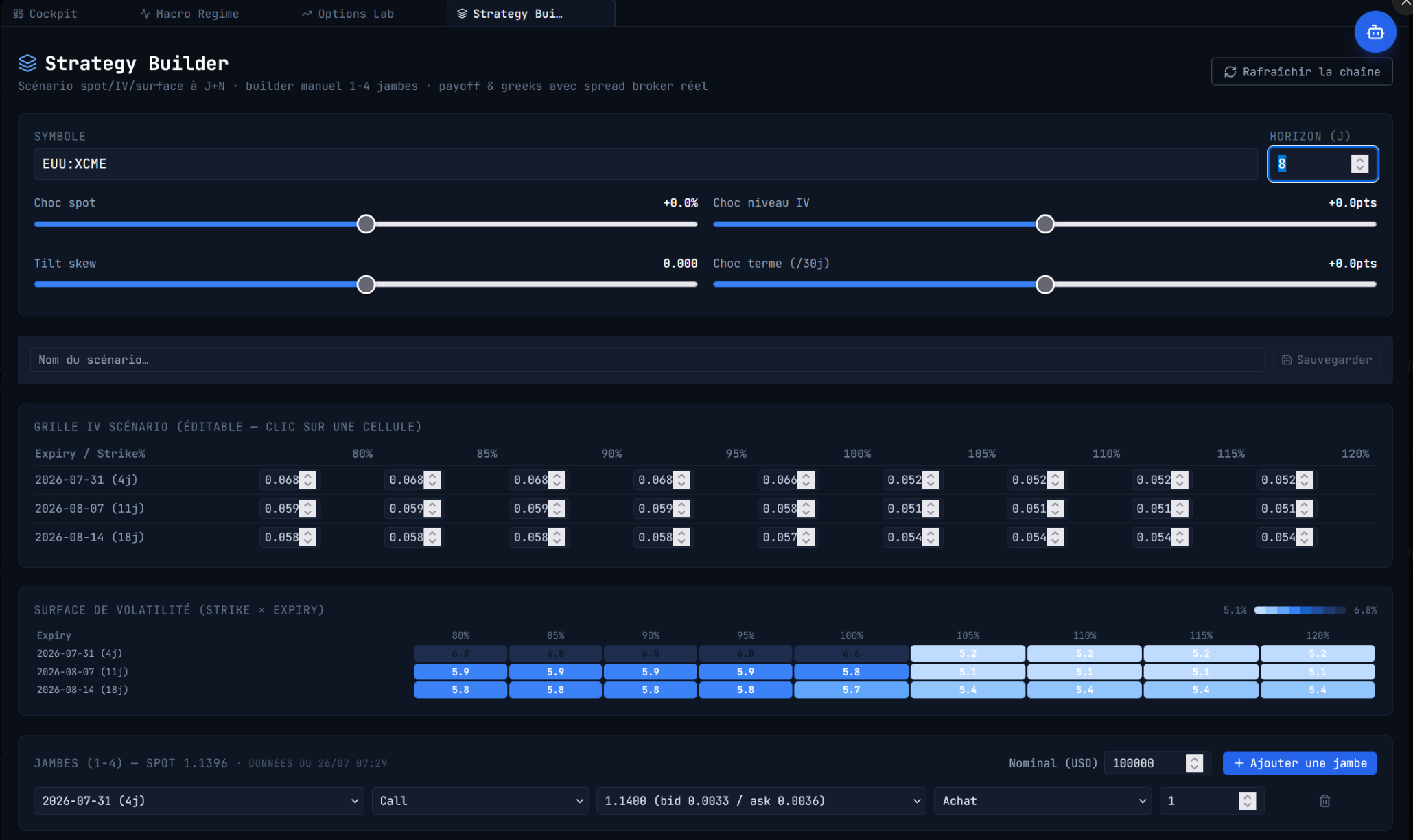
Task: Delete the 2026-07-31 Call leg
Action: pos(1324,801)
